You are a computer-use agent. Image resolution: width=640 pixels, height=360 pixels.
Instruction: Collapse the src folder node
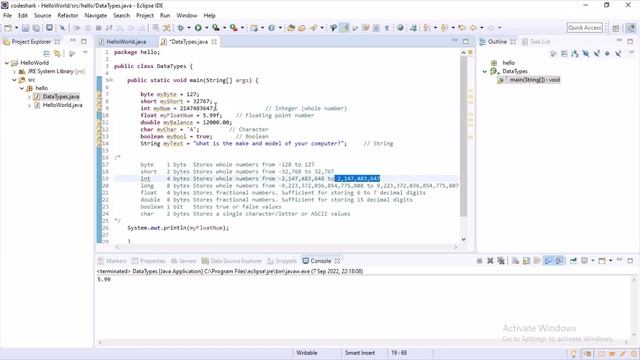tap(15, 80)
